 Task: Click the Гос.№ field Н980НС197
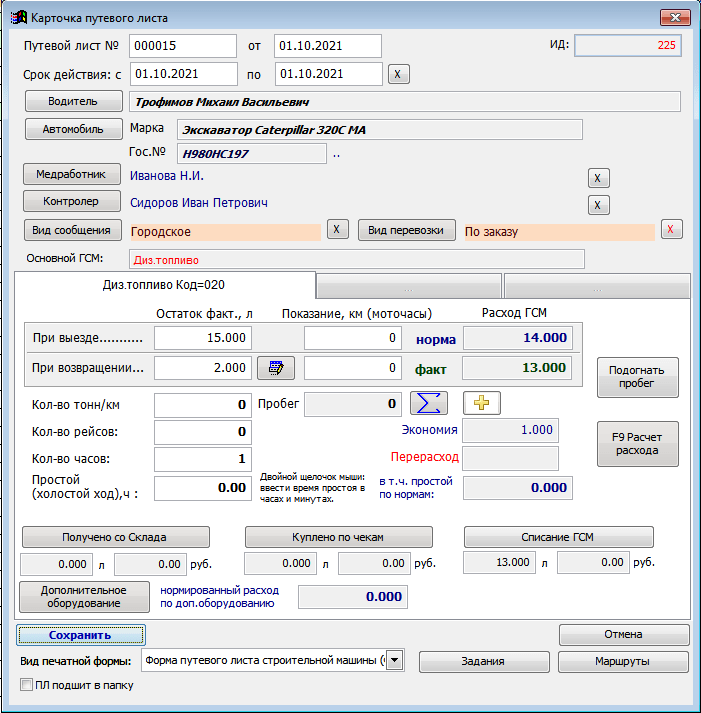click(x=252, y=154)
